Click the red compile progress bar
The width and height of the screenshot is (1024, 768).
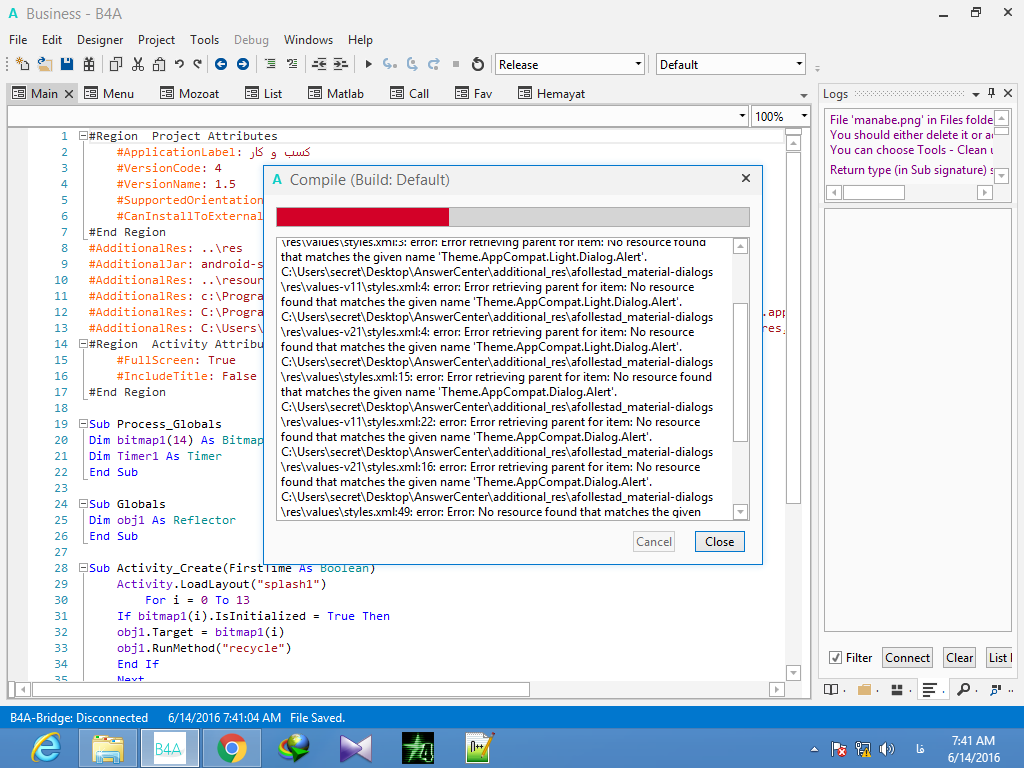pos(360,216)
